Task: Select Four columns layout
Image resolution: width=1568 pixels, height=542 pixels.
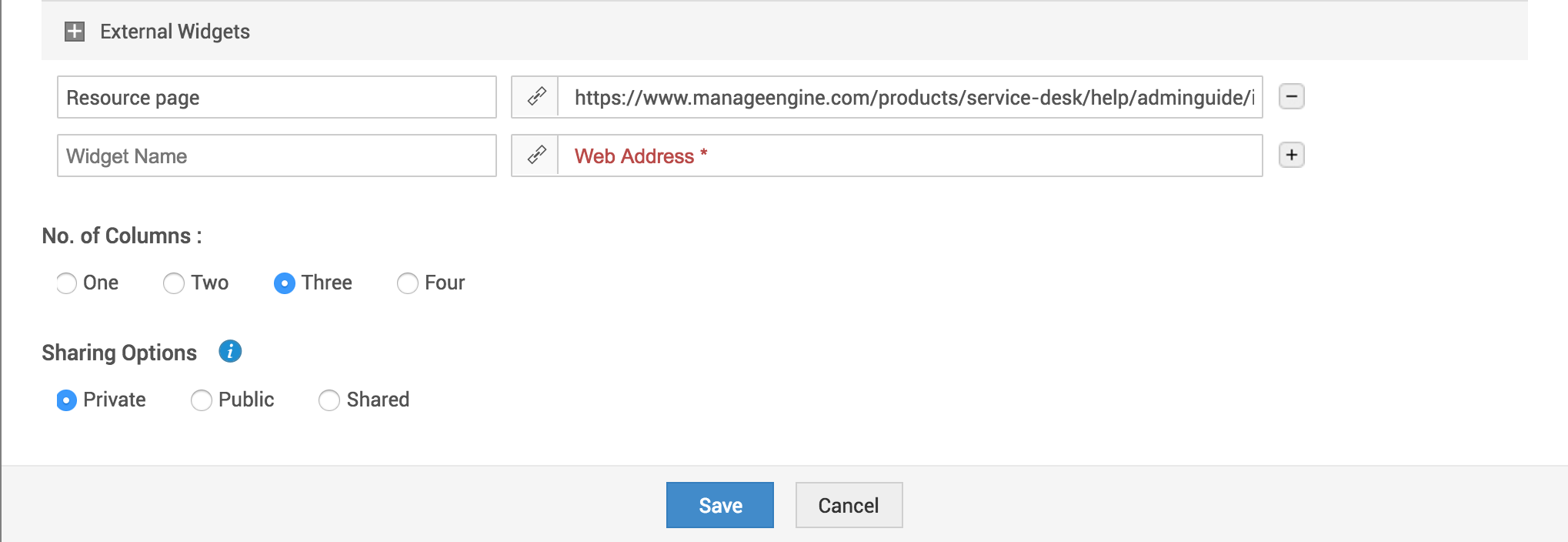Action: [408, 283]
